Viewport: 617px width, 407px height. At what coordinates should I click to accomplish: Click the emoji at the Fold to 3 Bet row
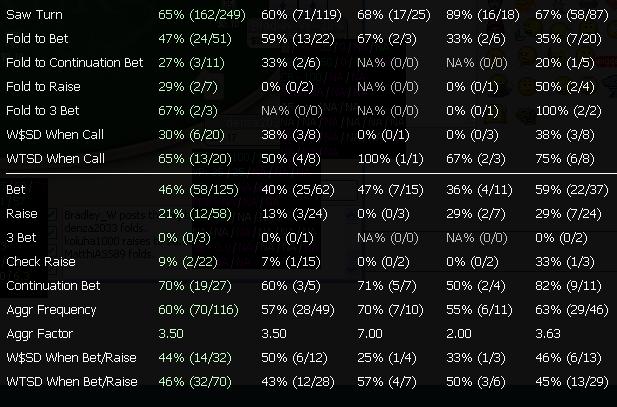pyautogui.click(x=607, y=111)
